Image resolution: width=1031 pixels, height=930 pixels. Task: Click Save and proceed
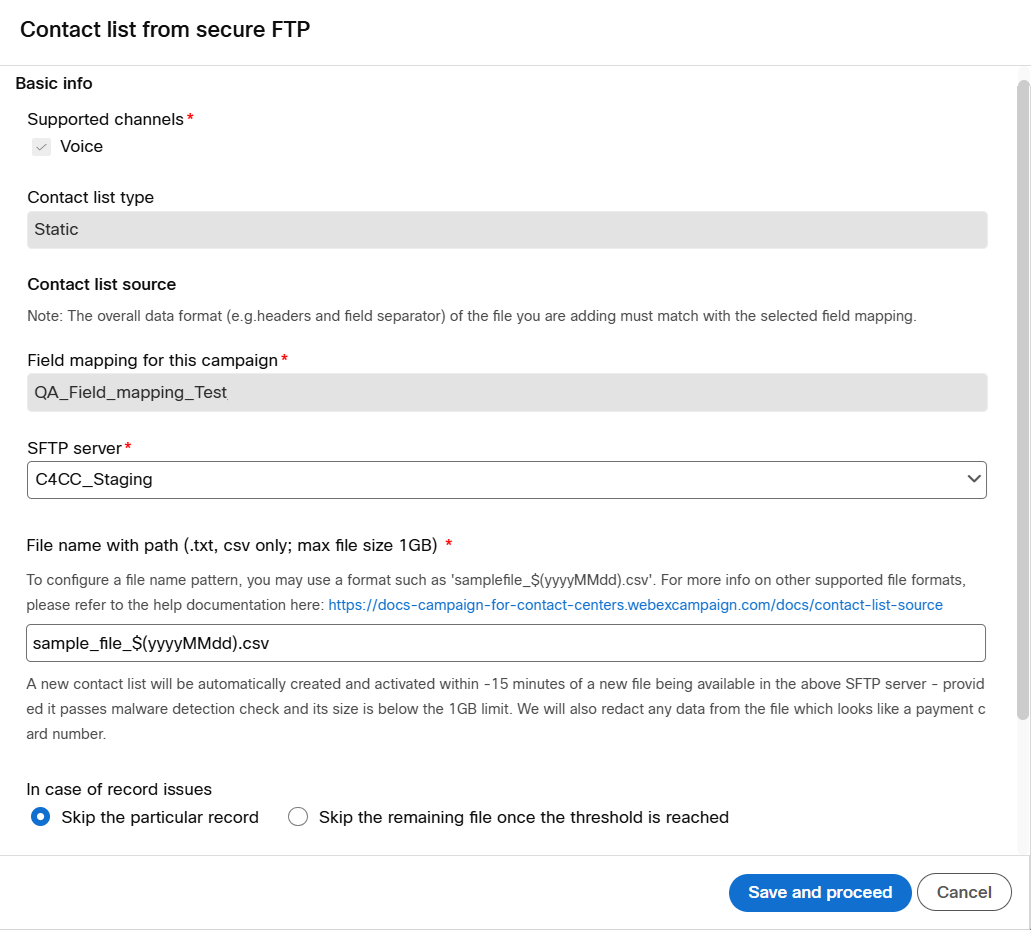(x=820, y=893)
